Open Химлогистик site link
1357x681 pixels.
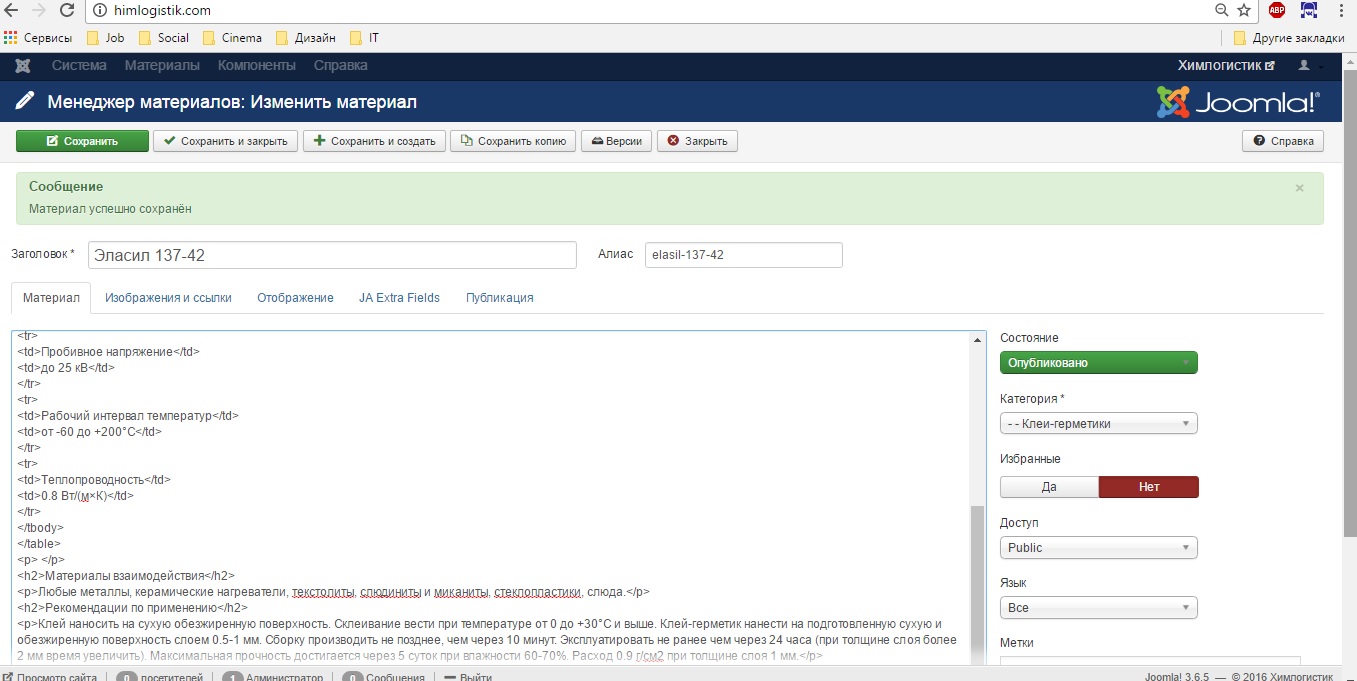1226,66
